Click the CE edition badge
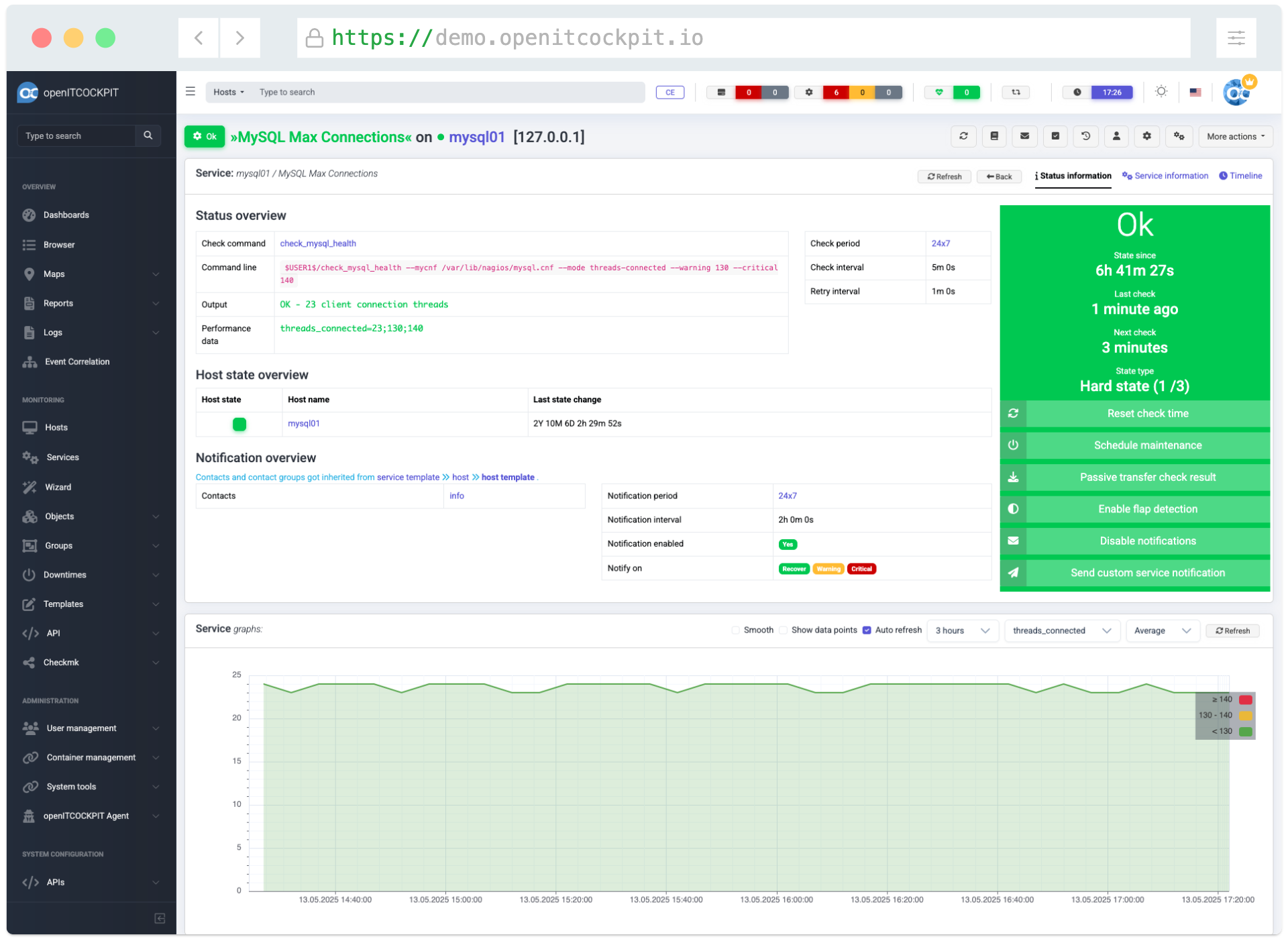 click(x=670, y=92)
